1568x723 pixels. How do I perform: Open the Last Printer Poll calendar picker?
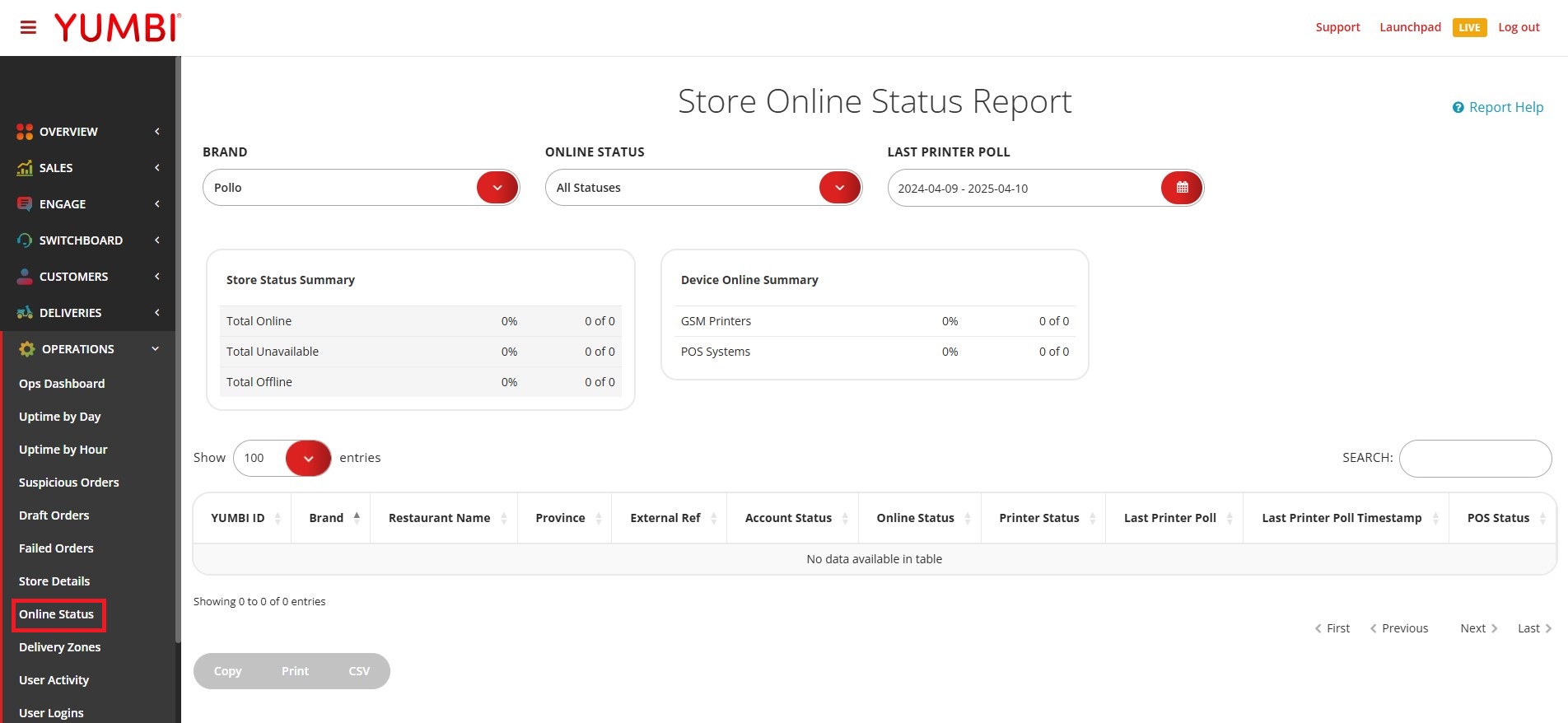1182,188
